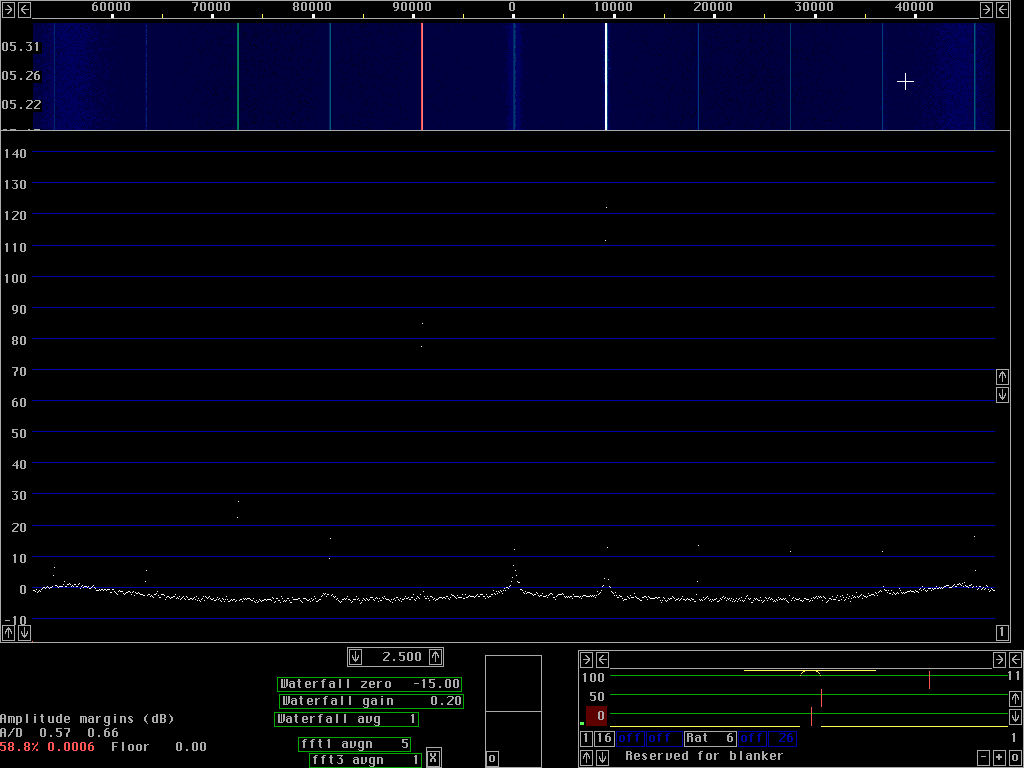Click the '1' box left of 16

[x=586, y=739]
